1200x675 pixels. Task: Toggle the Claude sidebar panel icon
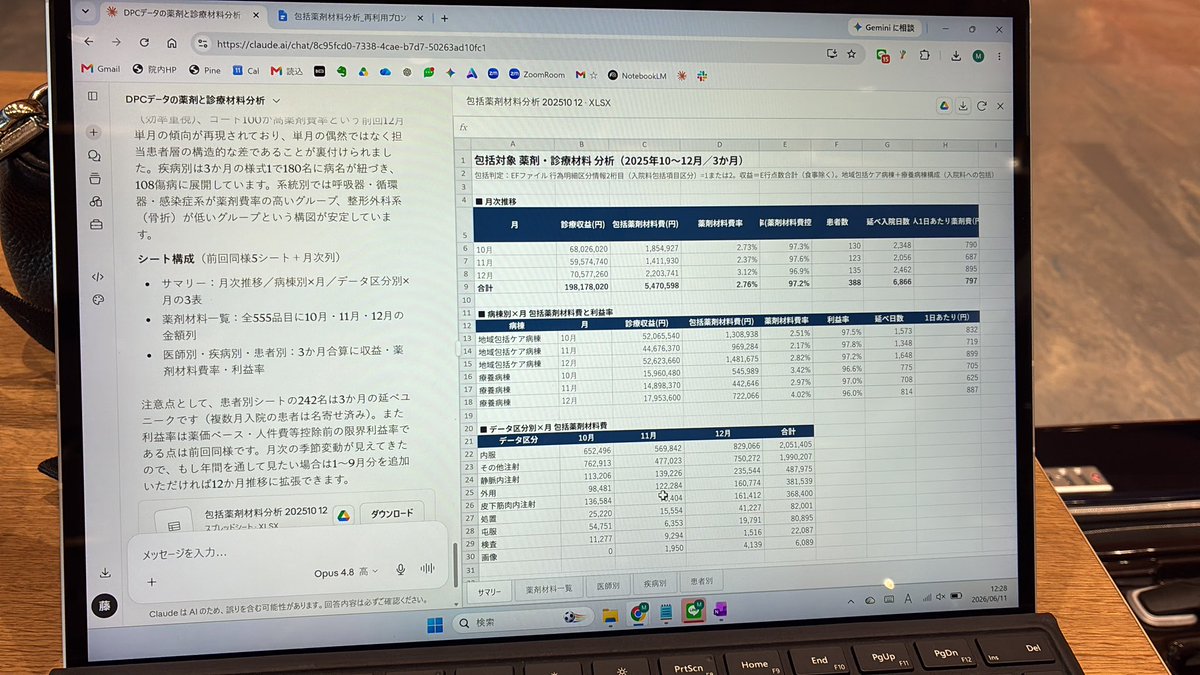click(93, 96)
